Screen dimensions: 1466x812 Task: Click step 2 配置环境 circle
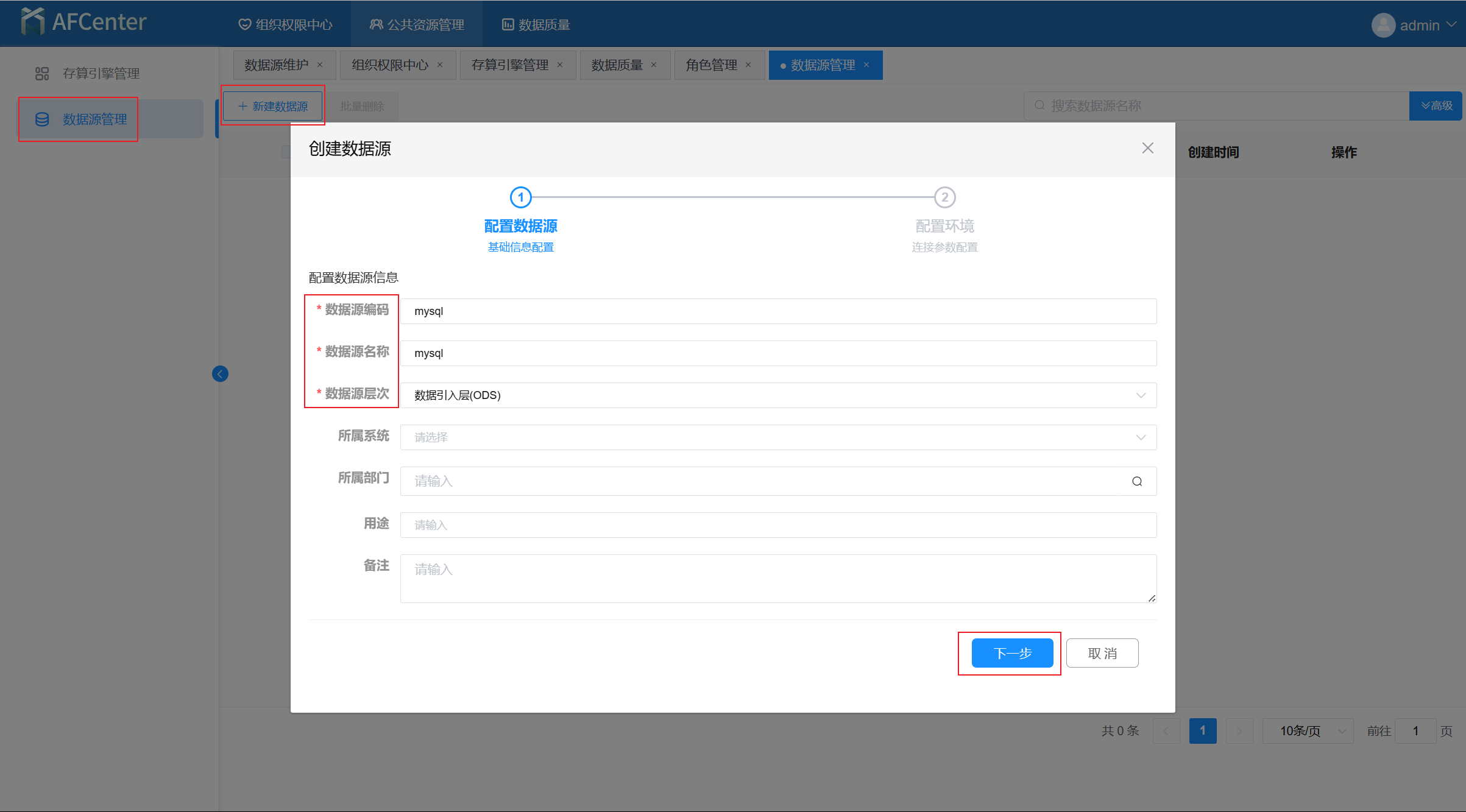point(944,197)
